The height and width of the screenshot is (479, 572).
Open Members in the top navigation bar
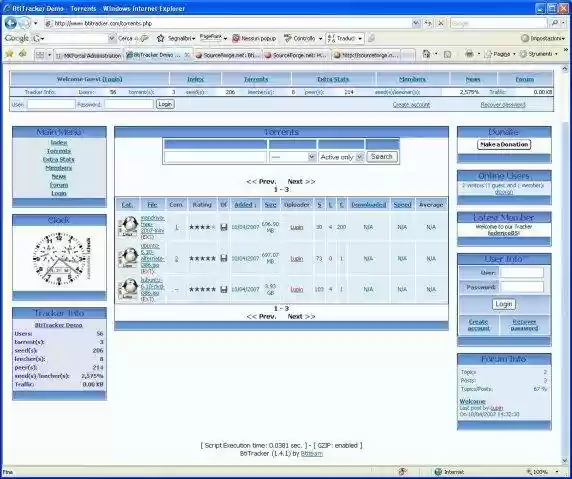click(x=412, y=79)
